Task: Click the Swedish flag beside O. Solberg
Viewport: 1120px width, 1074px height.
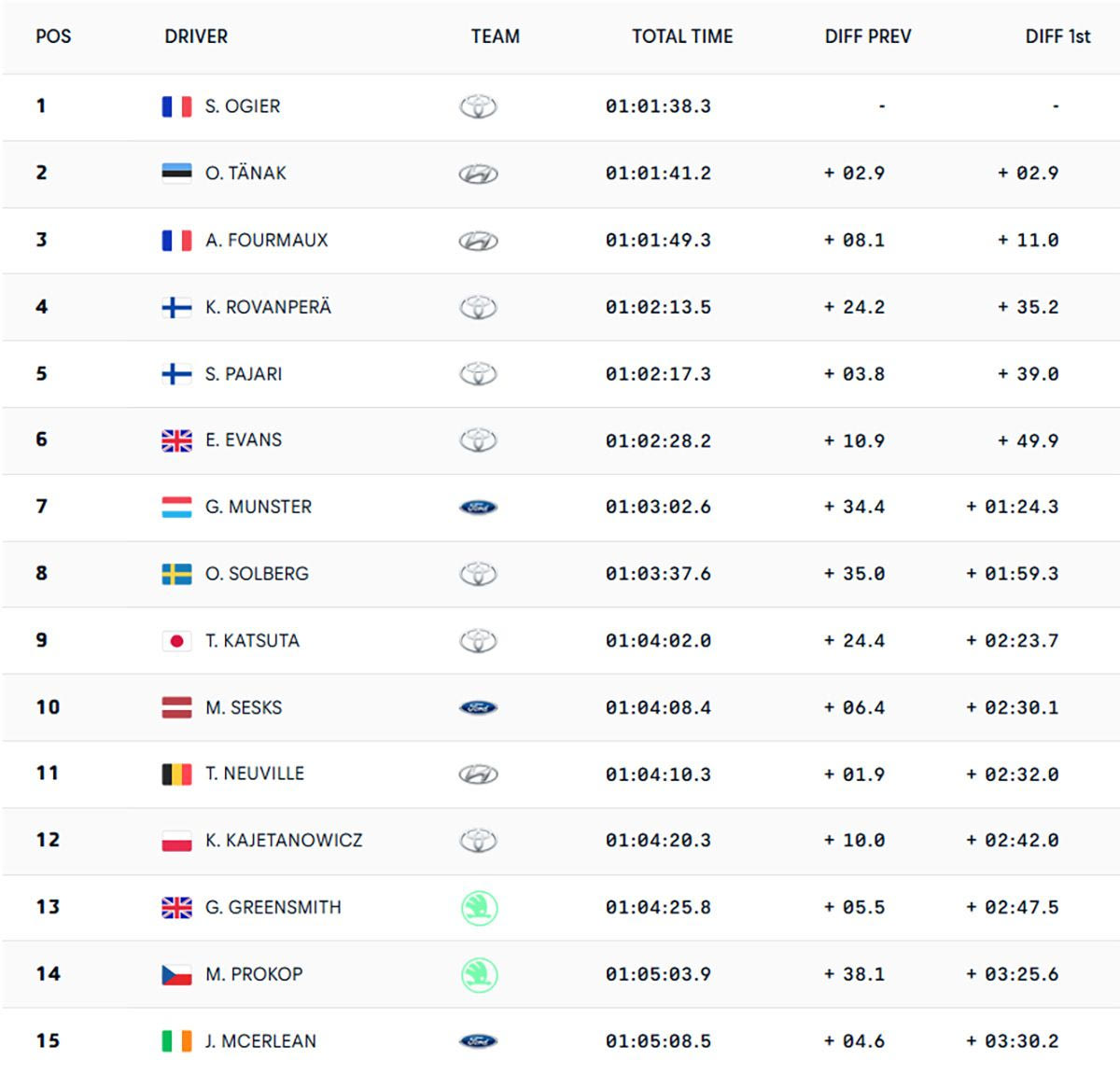Action: tap(176, 574)
